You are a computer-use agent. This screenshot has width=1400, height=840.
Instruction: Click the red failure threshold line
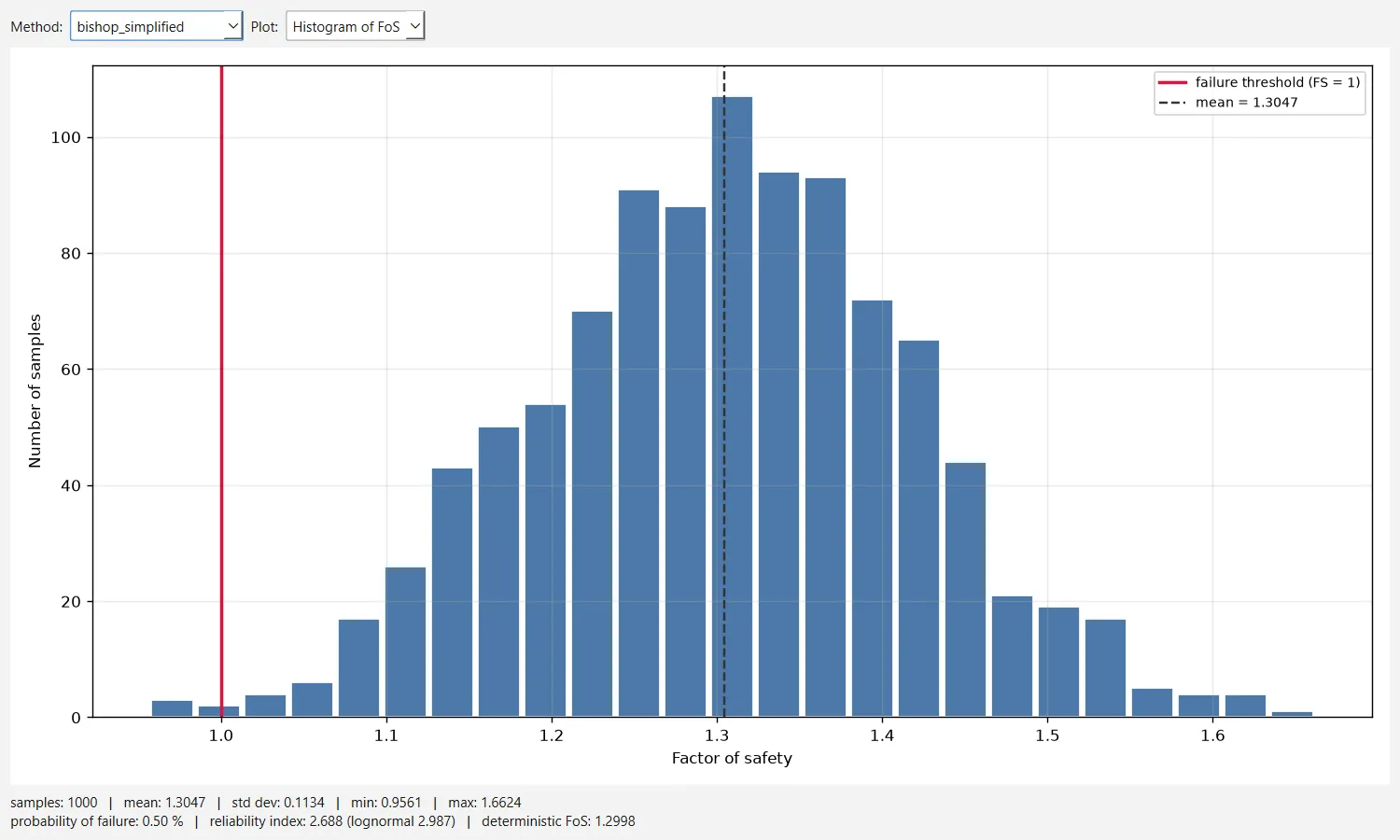[x=221, y=392]
